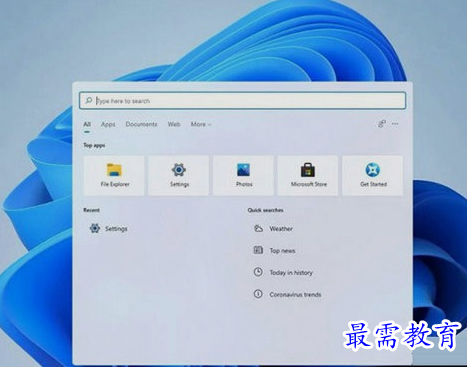467x367 pixels.
Task: Click the Weather cloud icon
Action: point(258,228)
